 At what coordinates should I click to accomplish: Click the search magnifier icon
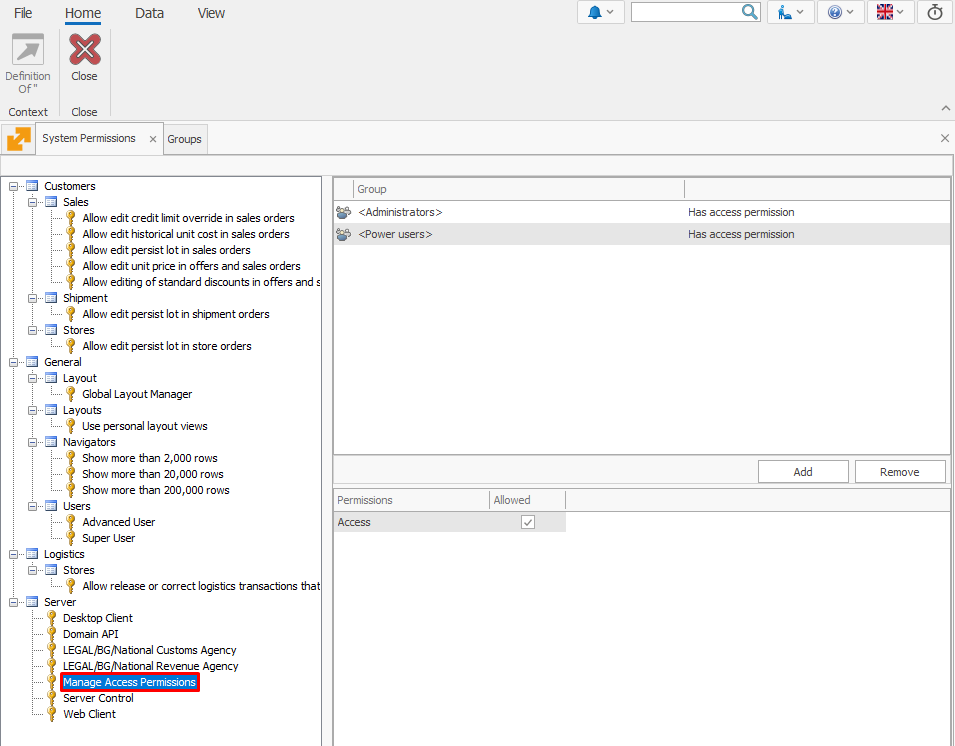[x=750, y=12]
